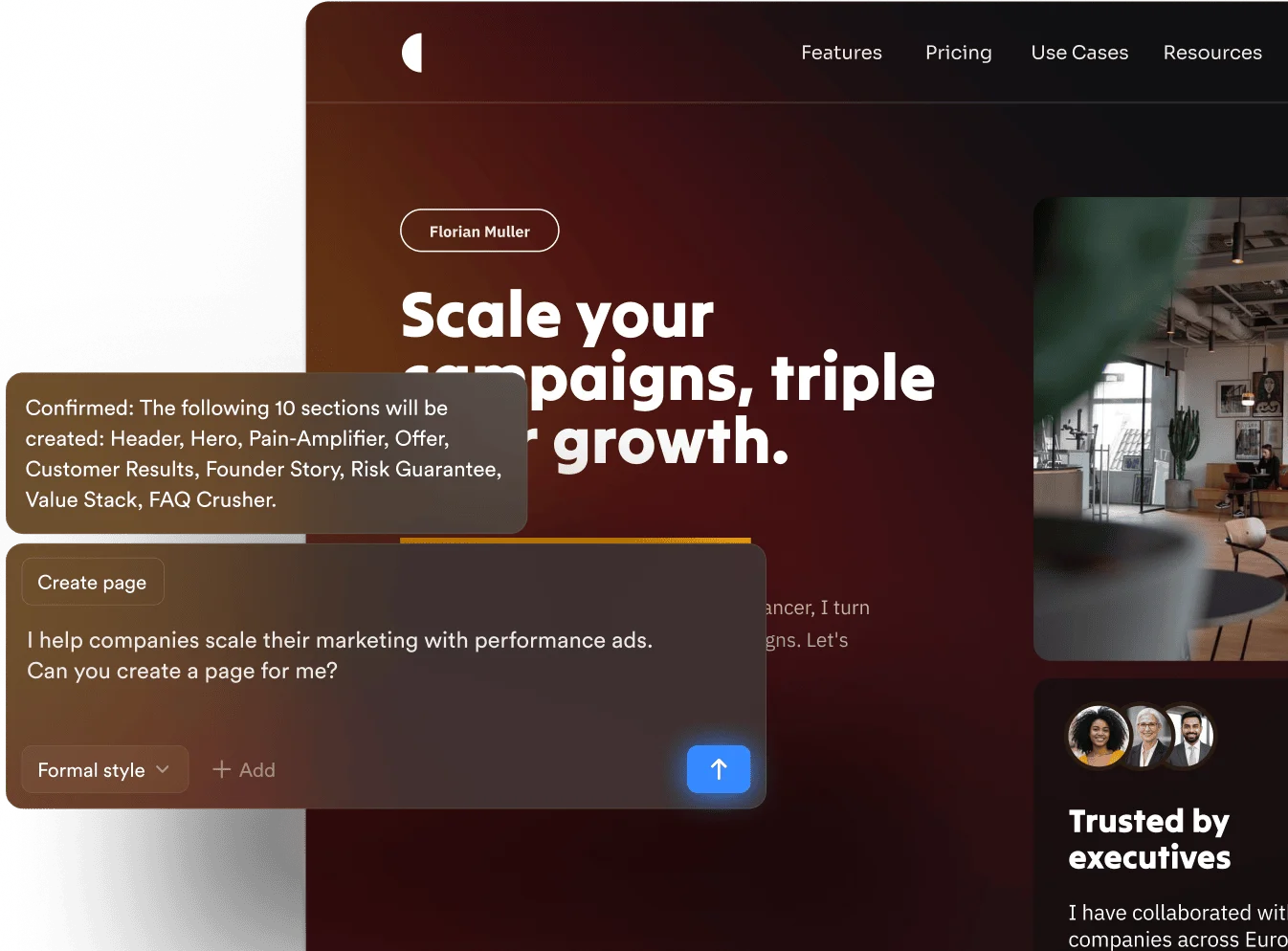Open the Features menu item
Image resolution: width=1288 pixels, height=951 pixels.
pos(842,53)
